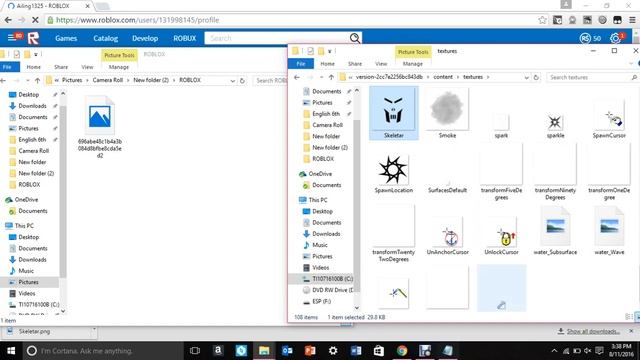Go back in the textures window

click(x=297, y=77)
